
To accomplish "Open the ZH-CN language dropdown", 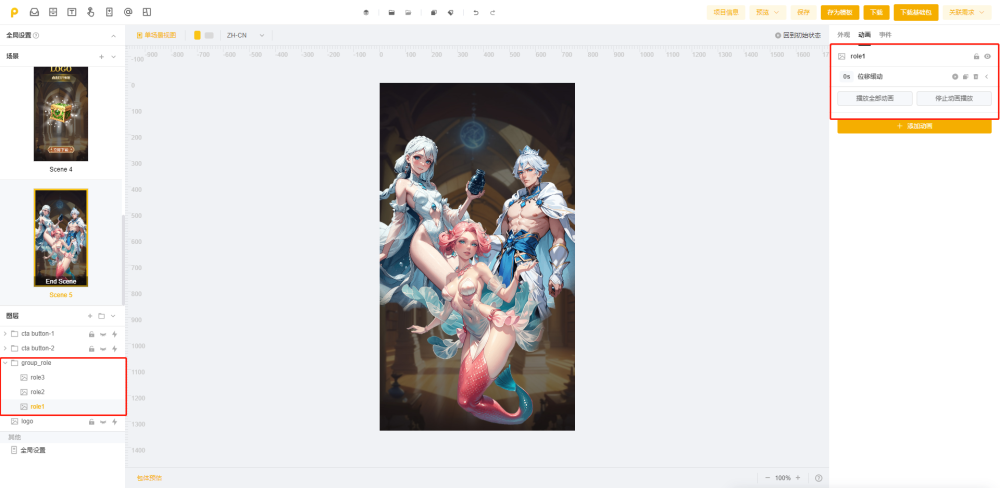I will coord(246,35).
